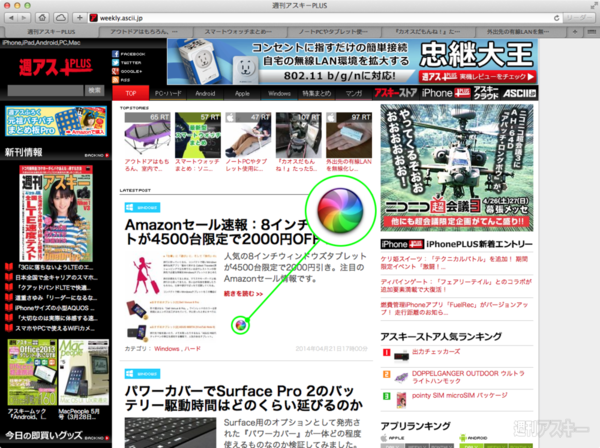
Task: Open a new tab with tab bar plus
Action: (574, 32)
